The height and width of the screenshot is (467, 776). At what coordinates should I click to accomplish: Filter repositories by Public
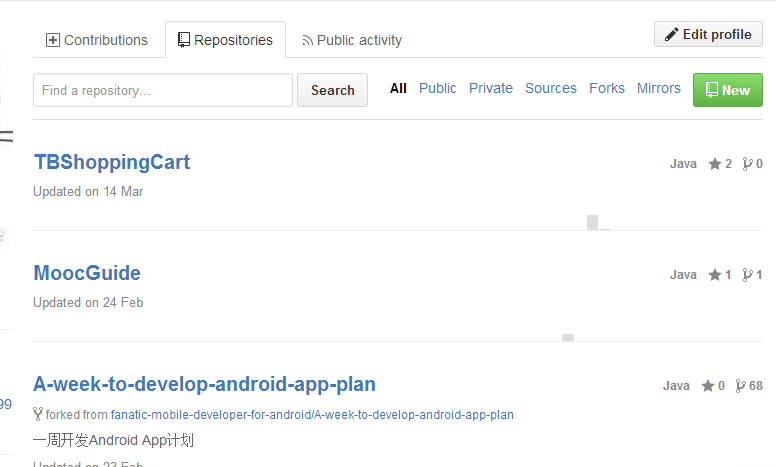click(438, 88)
